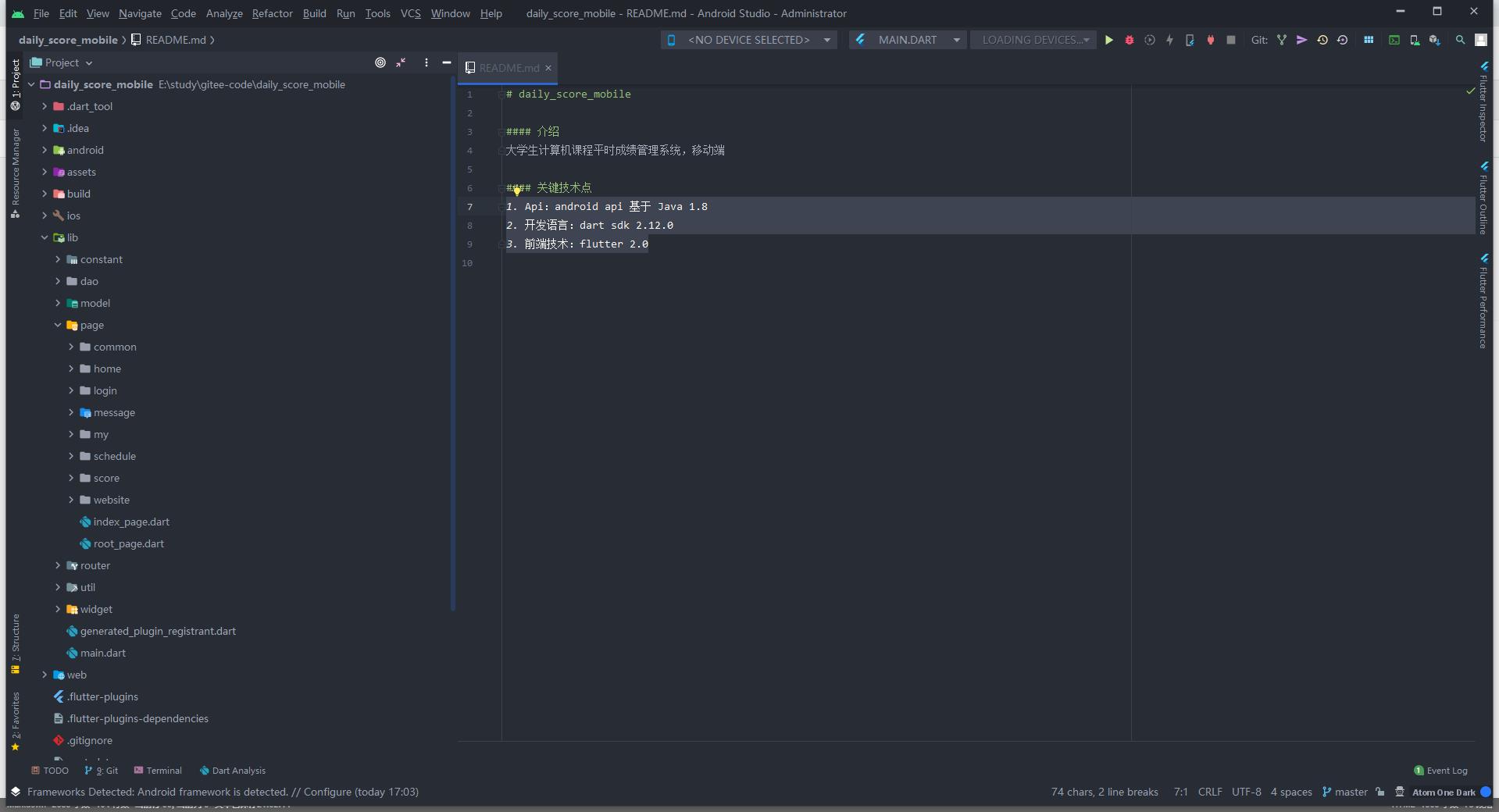Rollback changes with Git revert icon
The height and width of the screenshot is (812, 1499).
pyautogui.click(x=1343, y=40)
